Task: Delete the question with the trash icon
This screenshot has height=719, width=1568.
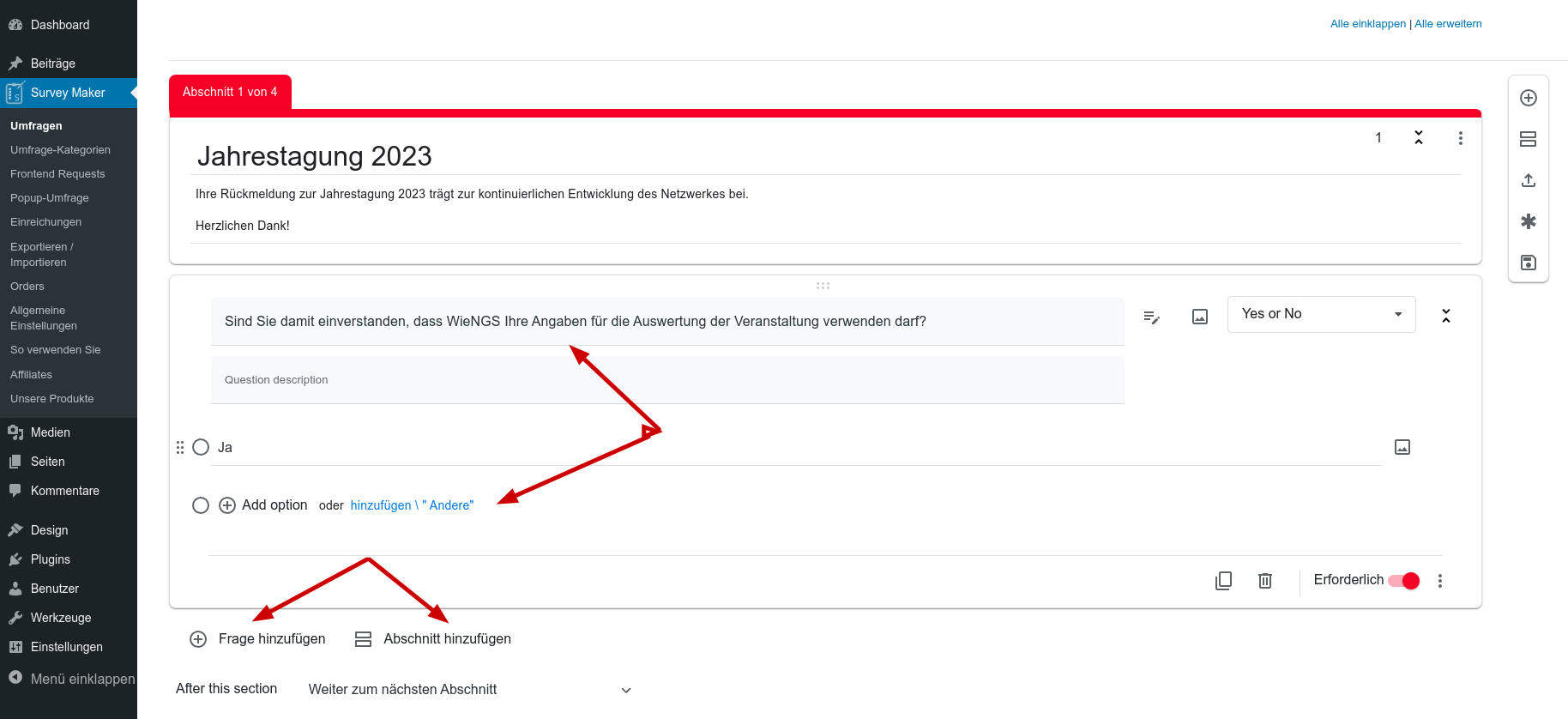Action: 1264,581
